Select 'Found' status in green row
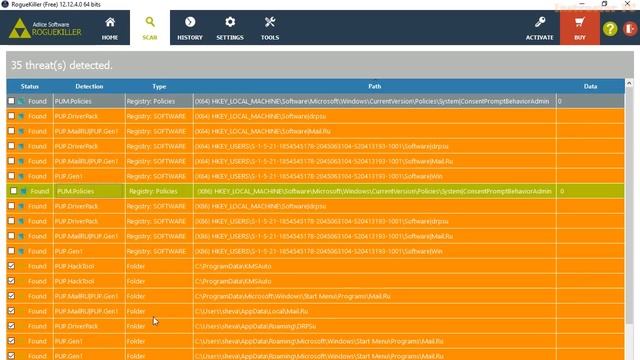This screenshot has height=360, width=640. point(40,191)
